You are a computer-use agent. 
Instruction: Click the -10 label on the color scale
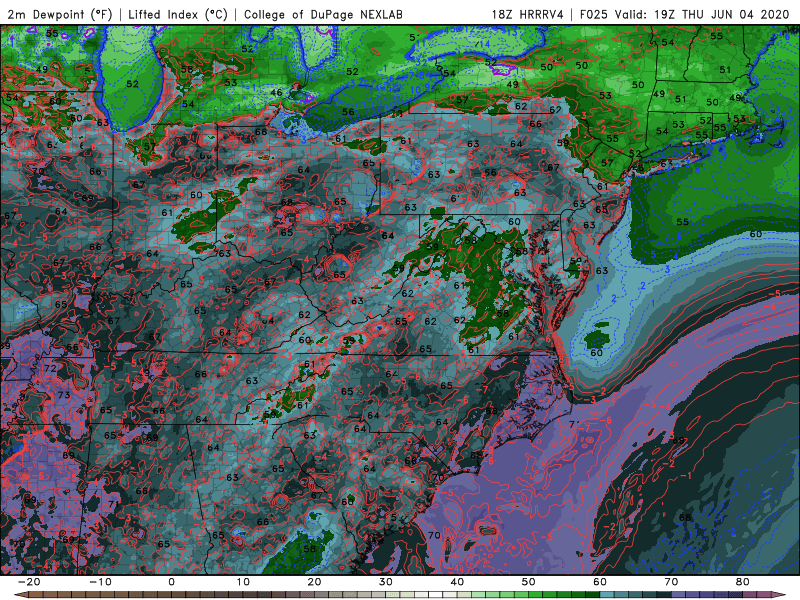100,582
